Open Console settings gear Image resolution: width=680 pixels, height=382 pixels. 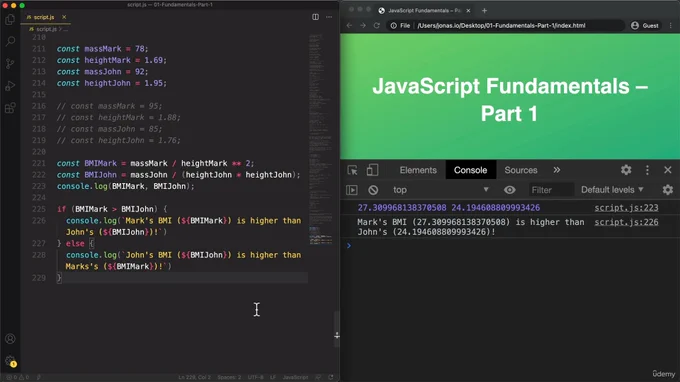(x=668, y=190)
